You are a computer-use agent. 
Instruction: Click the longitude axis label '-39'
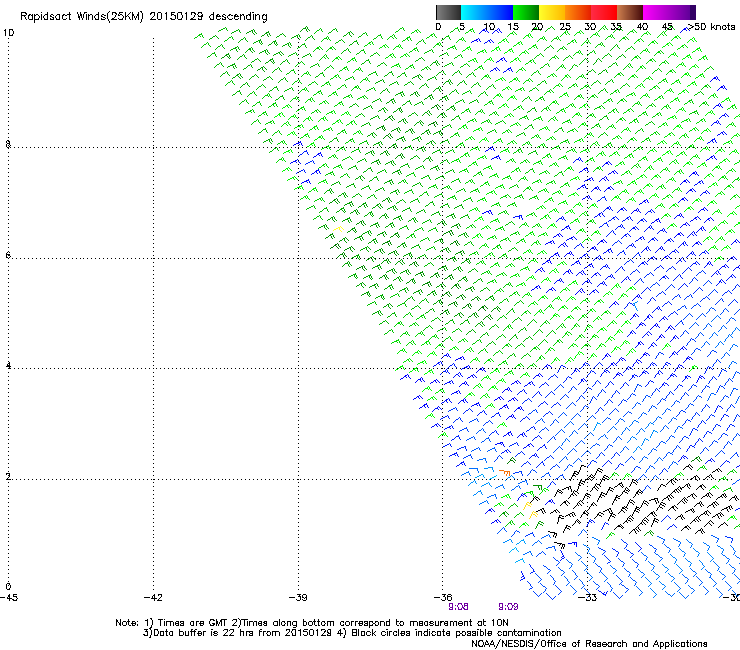pos(298,598)
